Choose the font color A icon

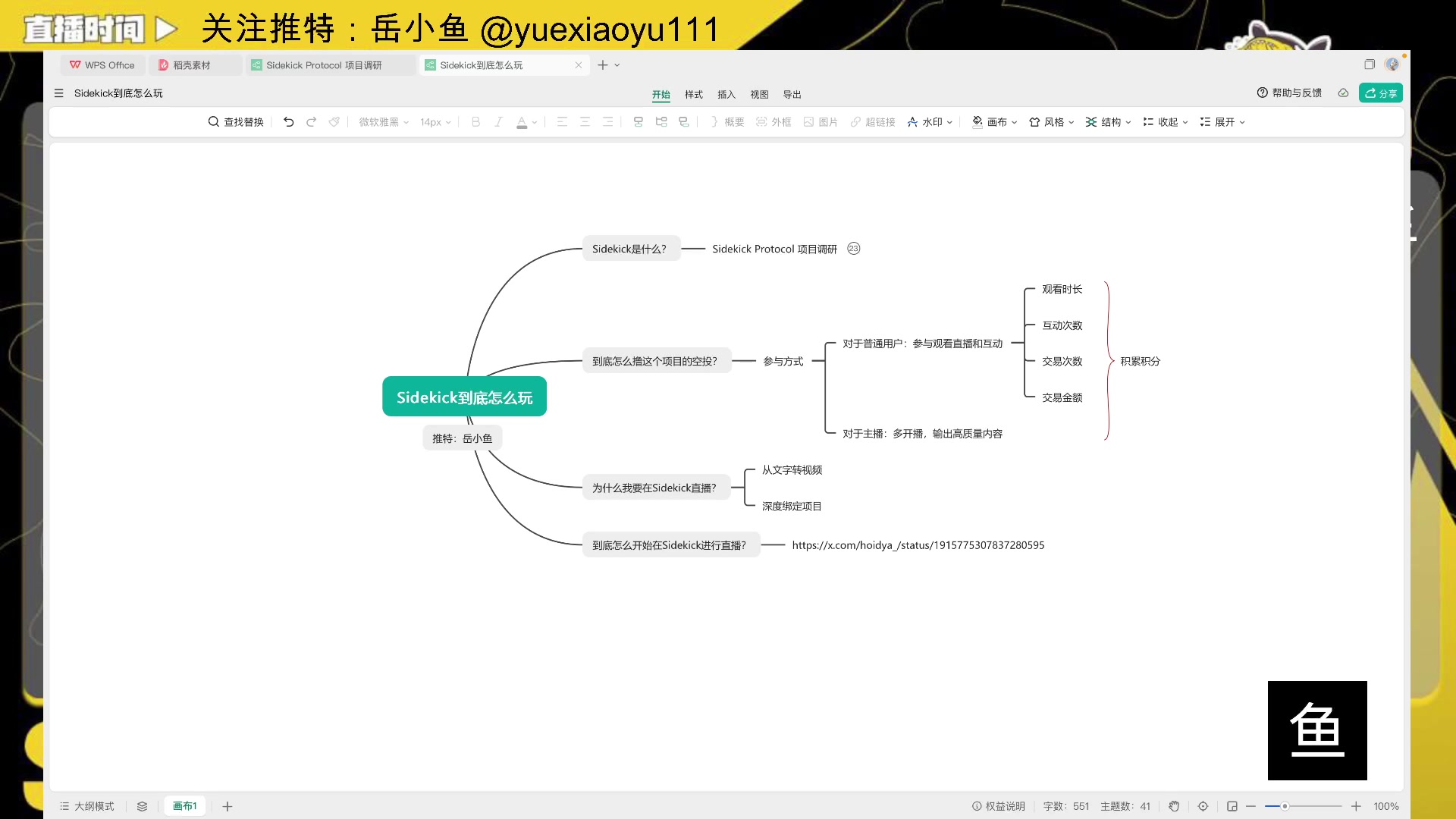pos(522,122)
